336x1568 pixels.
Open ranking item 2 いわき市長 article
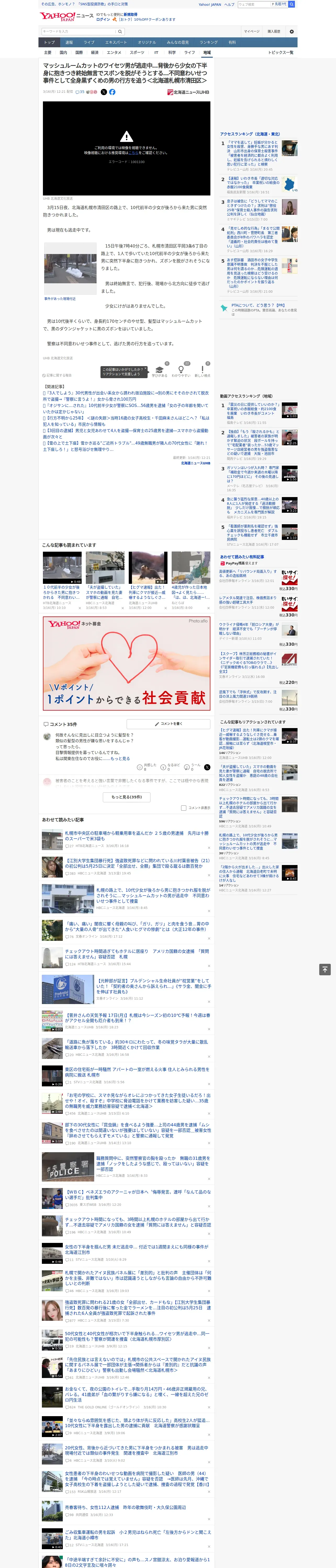[253, 183]
